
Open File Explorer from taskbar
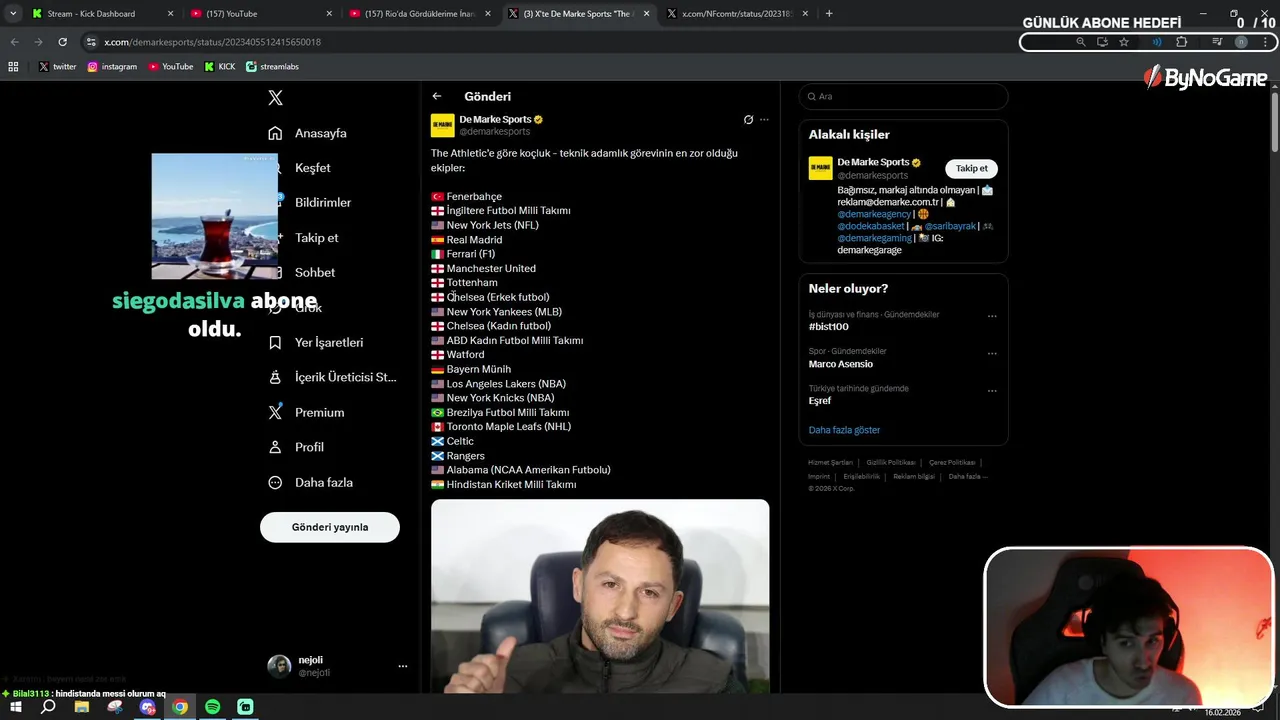81,707
